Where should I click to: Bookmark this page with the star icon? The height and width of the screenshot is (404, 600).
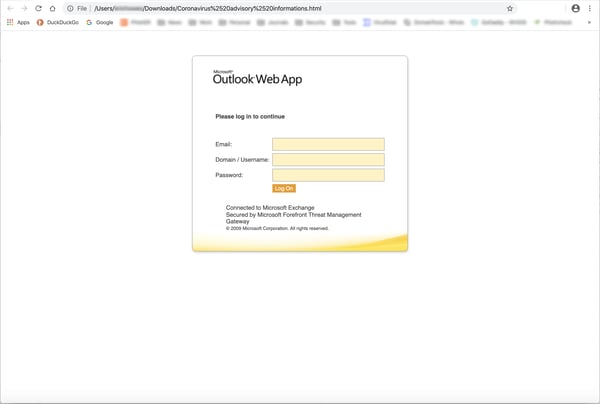pos(510,8)
